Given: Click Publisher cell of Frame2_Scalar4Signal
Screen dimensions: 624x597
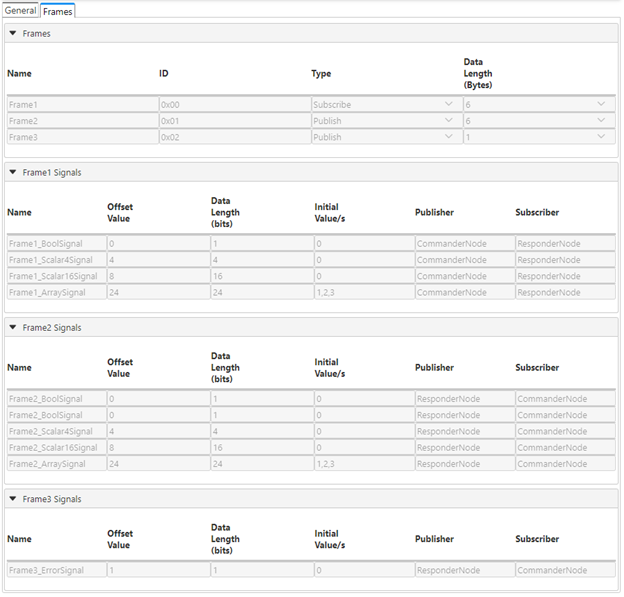Looking at the screenshot, I should coord(465,431).
